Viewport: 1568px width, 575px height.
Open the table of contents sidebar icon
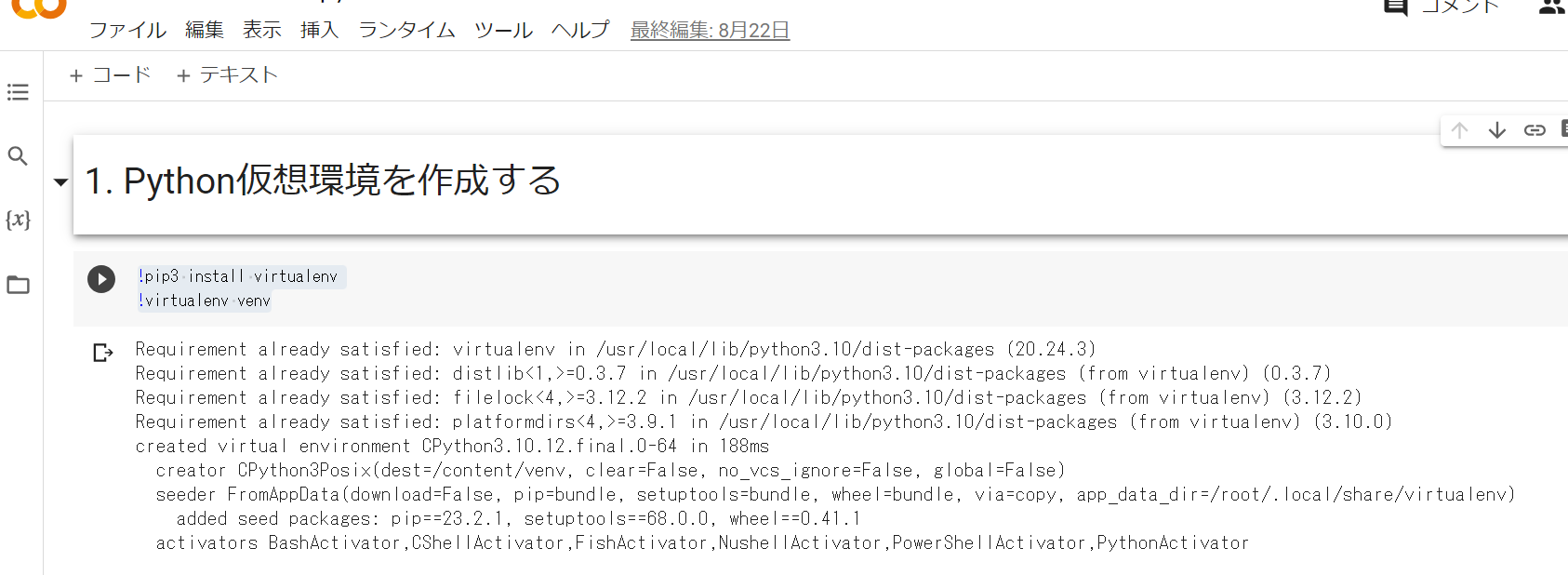18,92
